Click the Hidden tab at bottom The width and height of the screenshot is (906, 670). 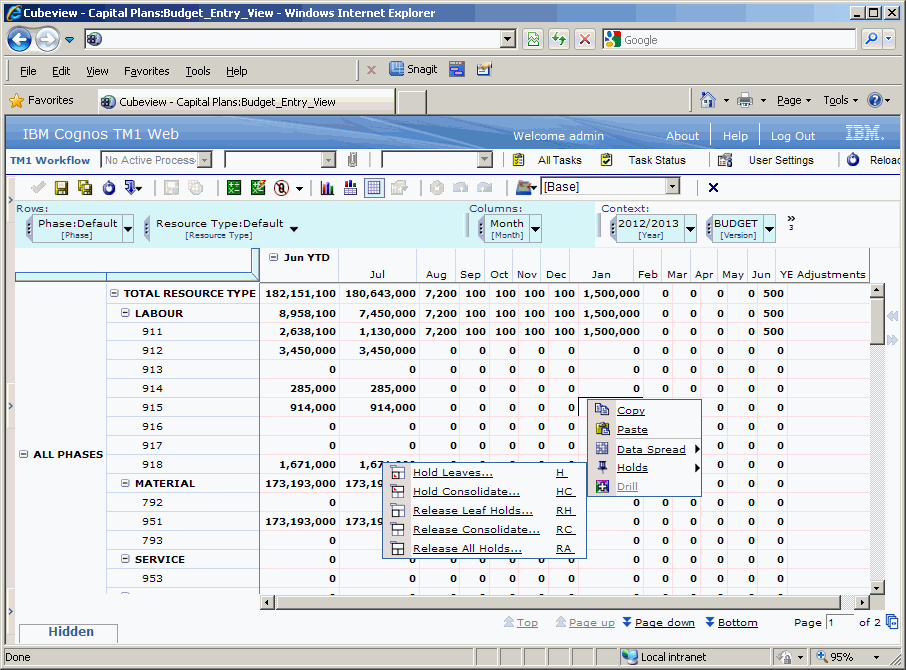tap(68, 632)
